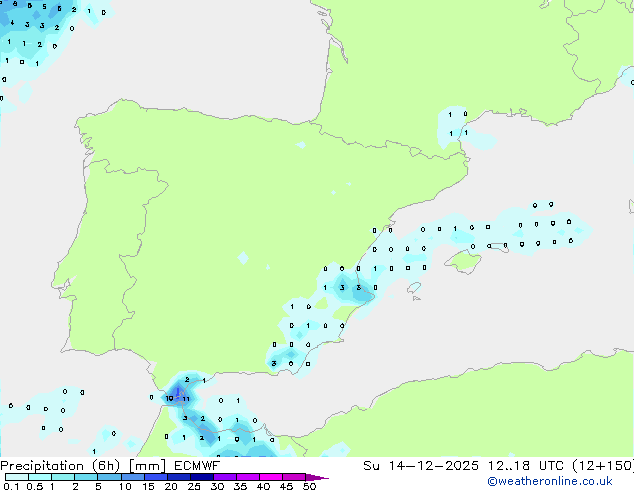Image resolution: width=634 pixels, height=490 pixels.
Task: Select the 35–40 mm legend swatch
Action: tap(247, 477)
